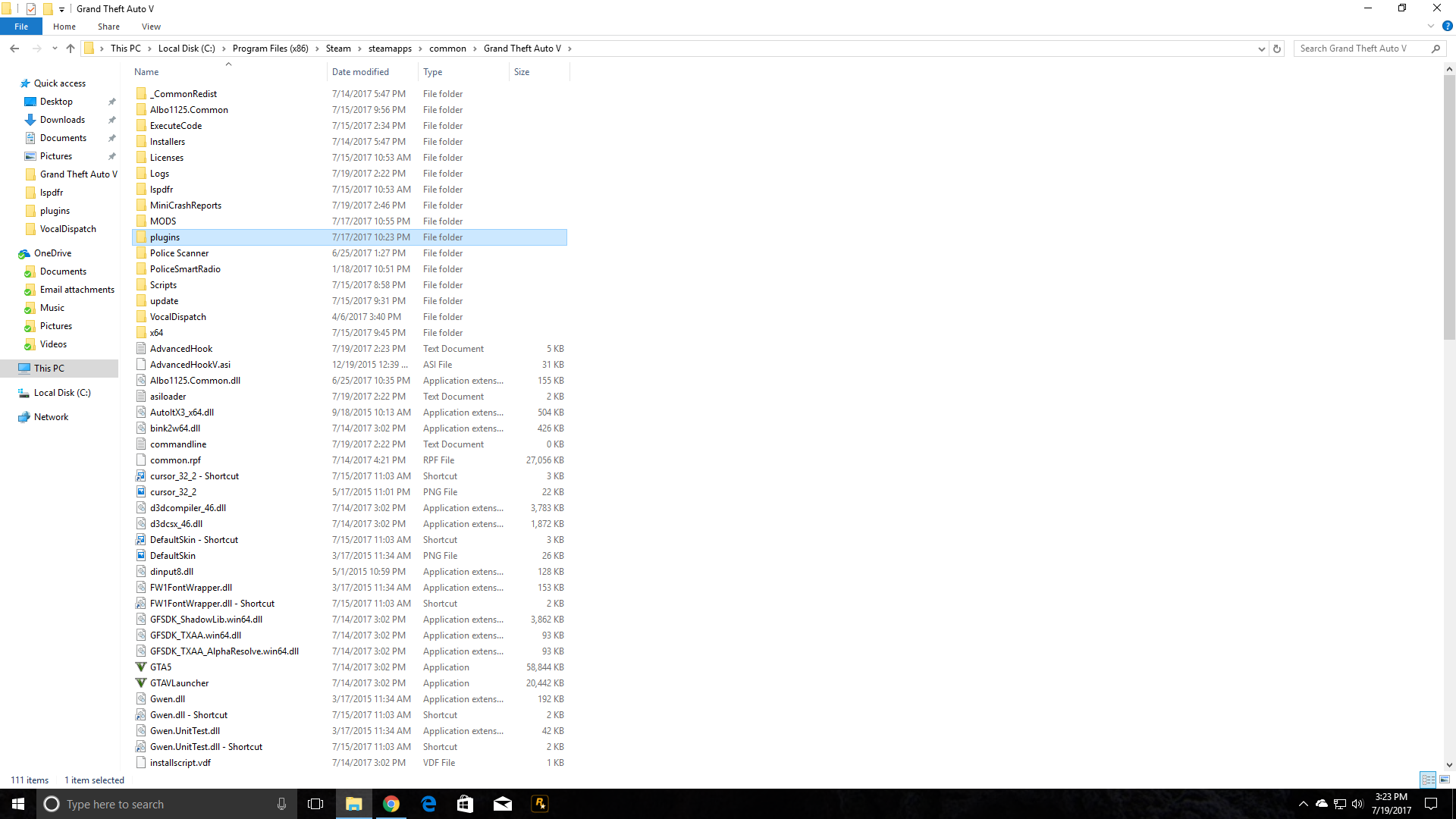Sort by the Date modified column header
Screen dimensions: 1456x819
click(x=360, y=72)
